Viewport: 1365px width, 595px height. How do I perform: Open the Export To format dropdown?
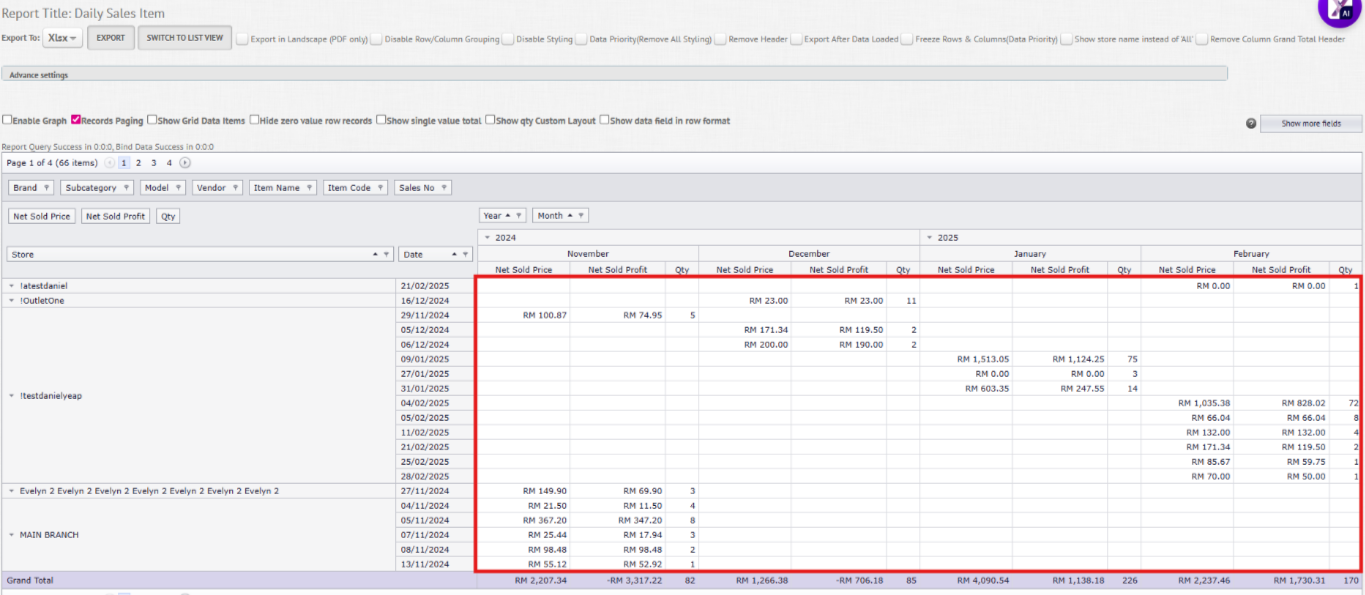(64, 38)
